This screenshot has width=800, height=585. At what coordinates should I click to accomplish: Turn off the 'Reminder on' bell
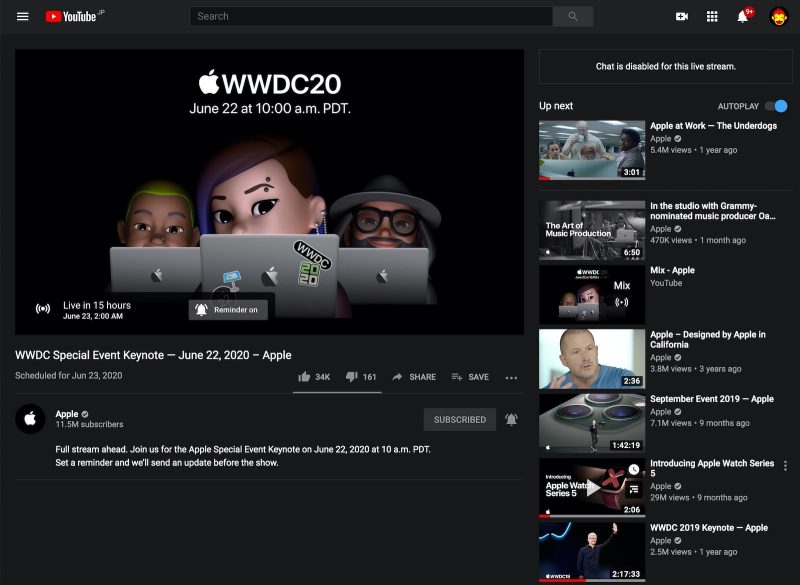pyautogui.click(x=229, y=309)
